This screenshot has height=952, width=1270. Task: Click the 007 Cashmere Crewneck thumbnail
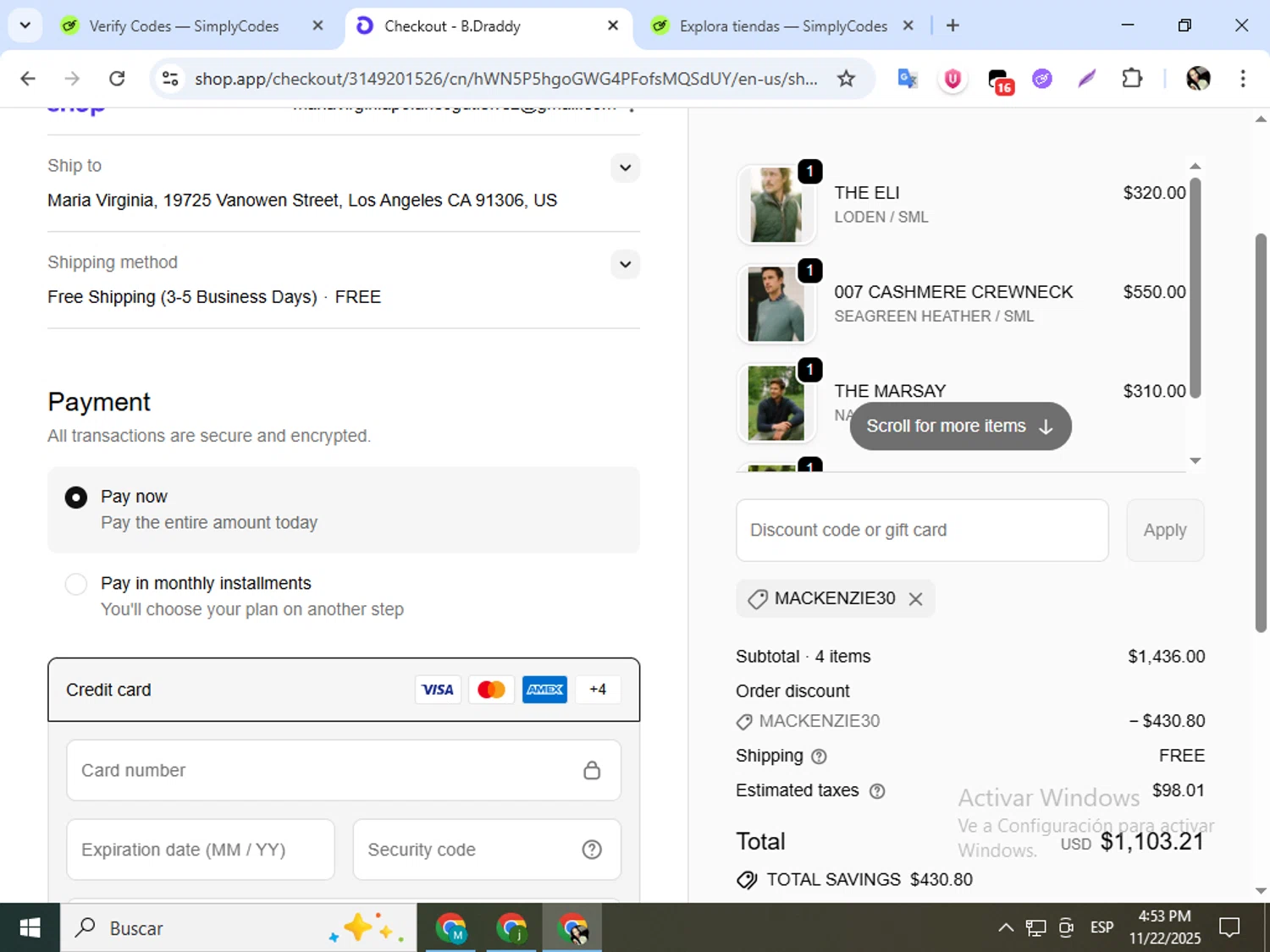coord(776,304)
